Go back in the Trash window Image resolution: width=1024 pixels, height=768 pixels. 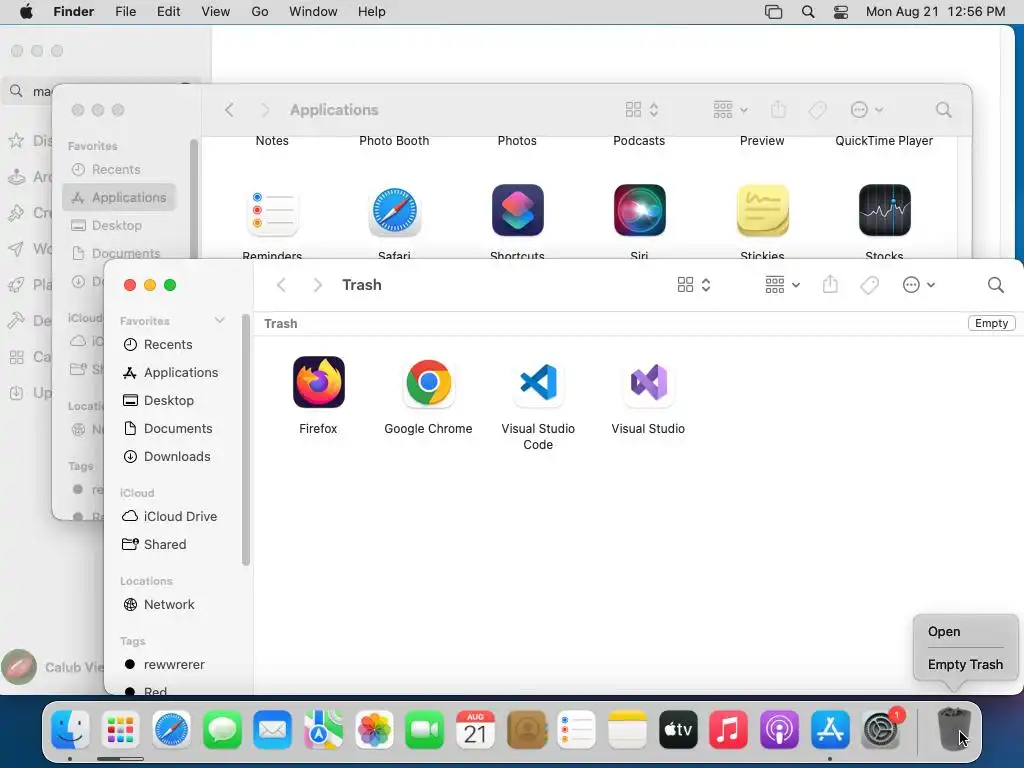pos(281,285)
